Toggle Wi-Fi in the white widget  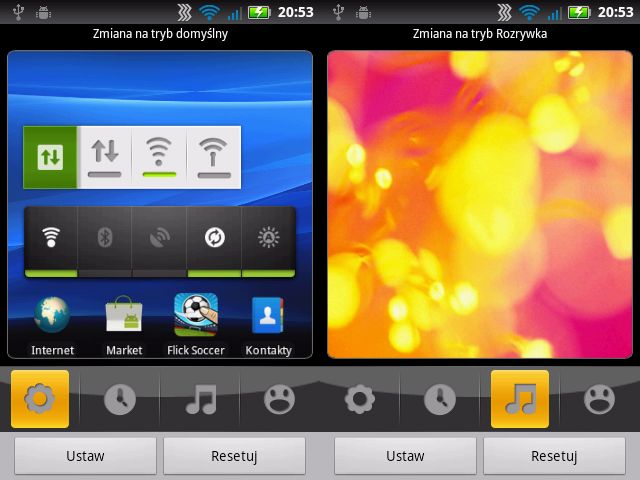pyautogui.click(x=159, y=157)
